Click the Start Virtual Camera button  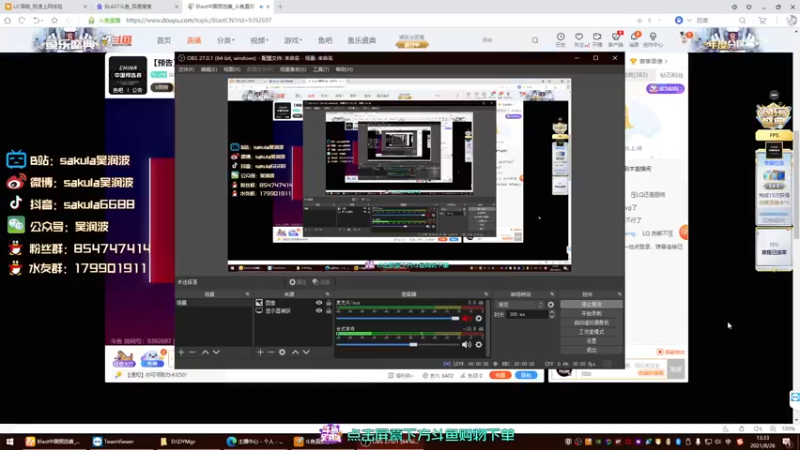[x=591, y=322]
